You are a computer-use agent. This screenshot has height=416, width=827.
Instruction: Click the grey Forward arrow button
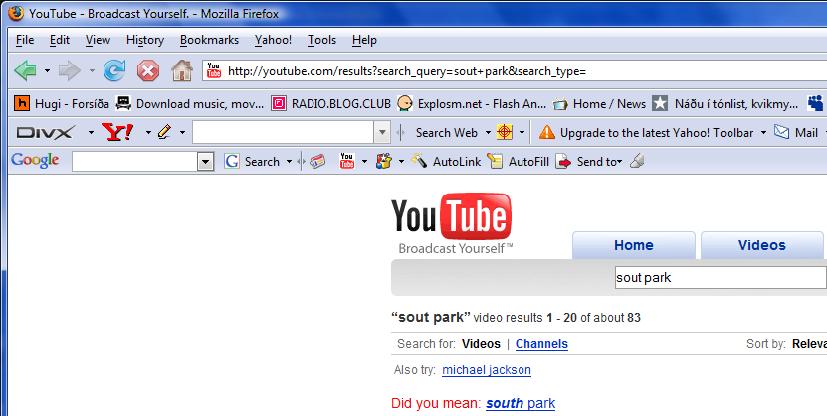pos(70,70)
